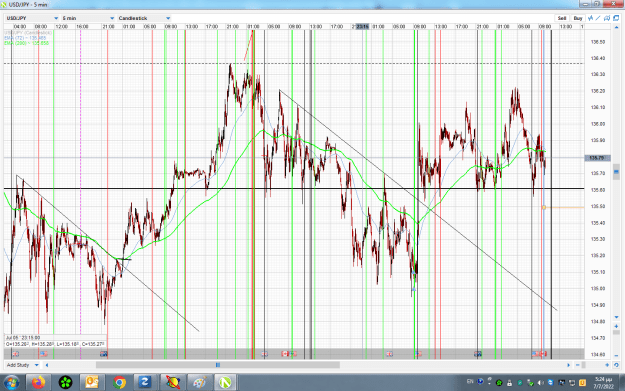
Task: Open the Saturn planet taskbar icon
Action: click(173, 383)
